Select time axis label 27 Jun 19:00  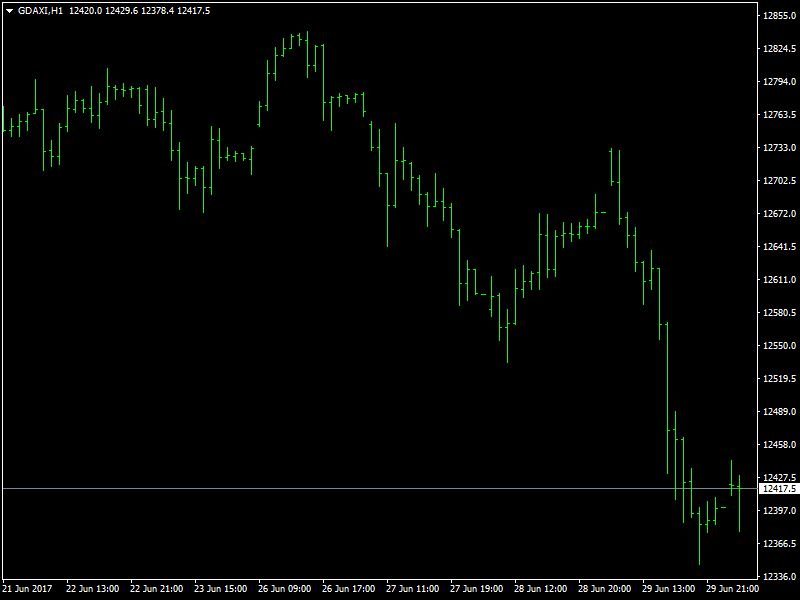pos(477,589)
